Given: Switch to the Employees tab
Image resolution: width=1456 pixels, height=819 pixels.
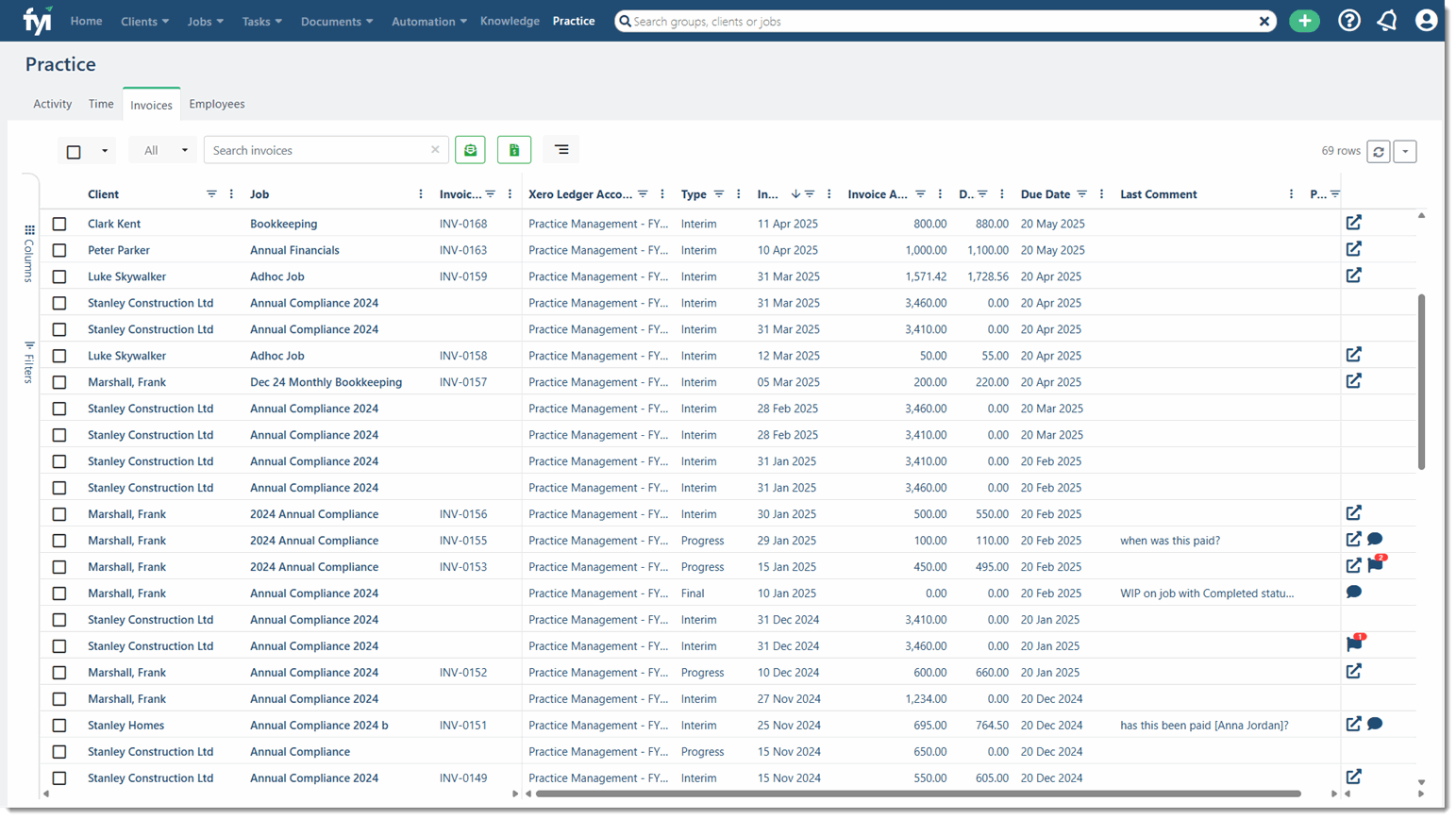Looking at the screenshot, I should [x=216, y=104].
